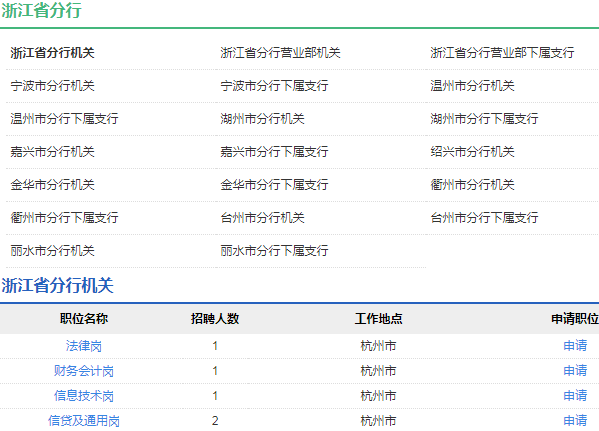This screenshot has height=431, width=599.
Task: Open the 财务会计岗 position link
Action: pyautogui.click(x=84, y=371)
